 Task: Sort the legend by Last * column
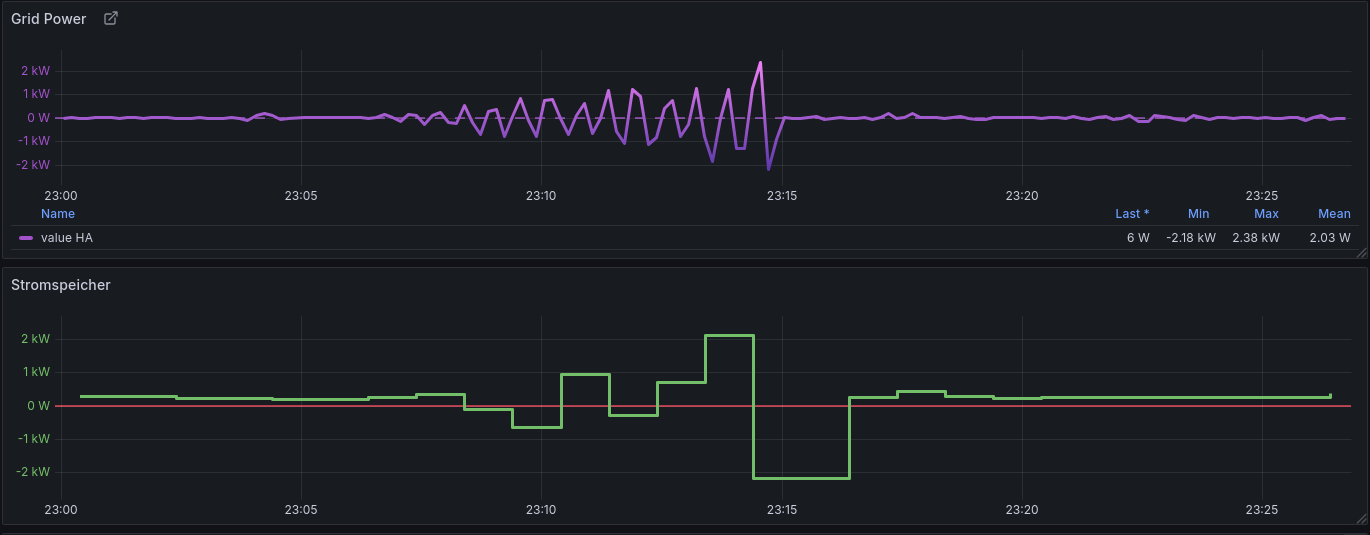[1132, 213]
